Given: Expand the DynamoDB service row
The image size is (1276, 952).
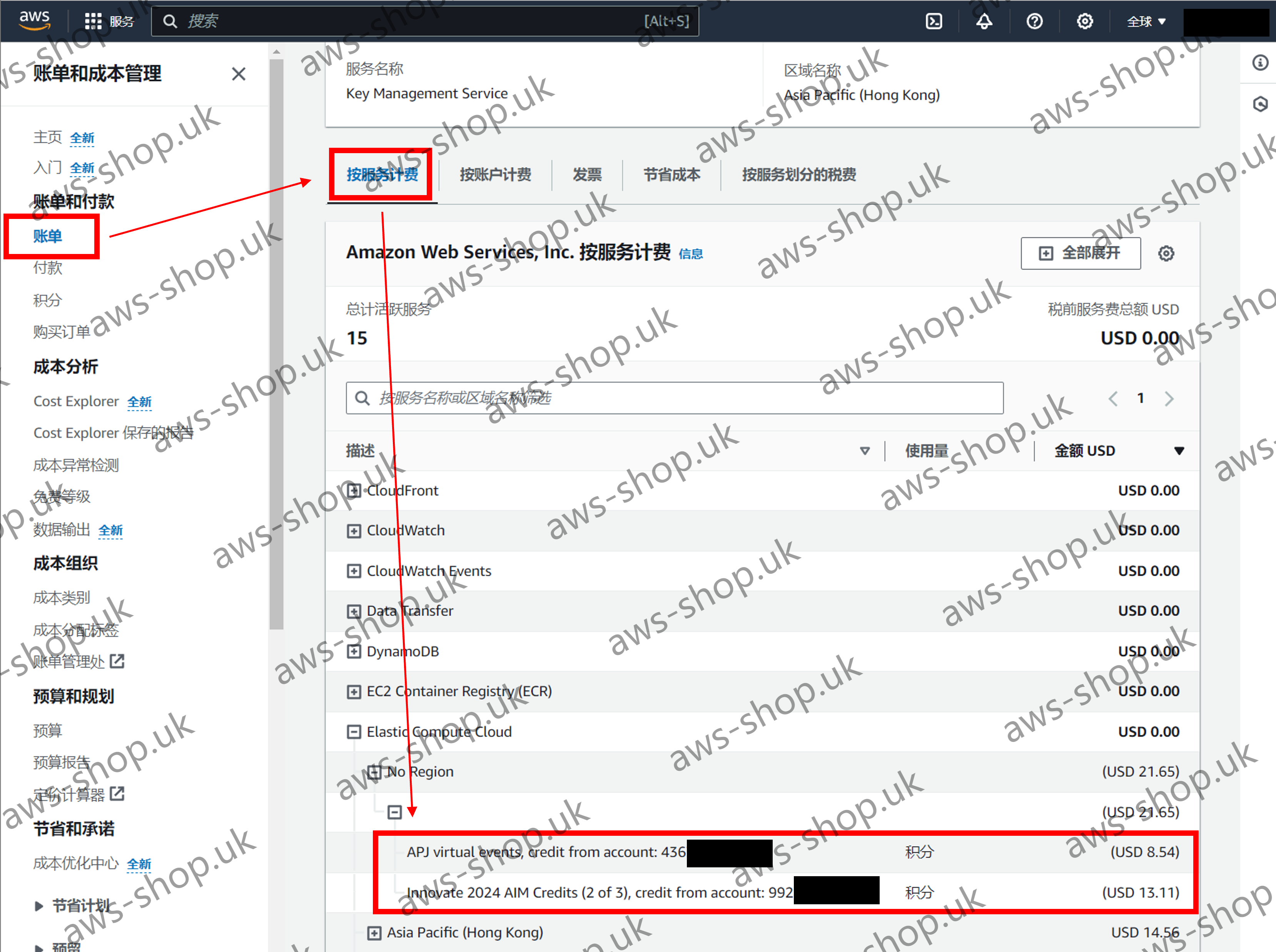Looking at the screenshot, I should click(x=354, y=652).
